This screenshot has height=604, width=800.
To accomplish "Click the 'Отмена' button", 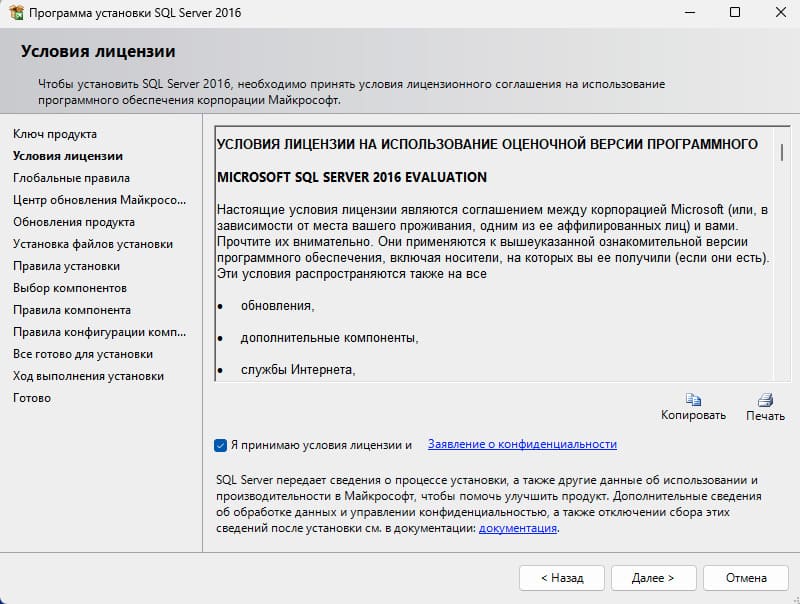I will pyautogui.click(x=746, y=578).
